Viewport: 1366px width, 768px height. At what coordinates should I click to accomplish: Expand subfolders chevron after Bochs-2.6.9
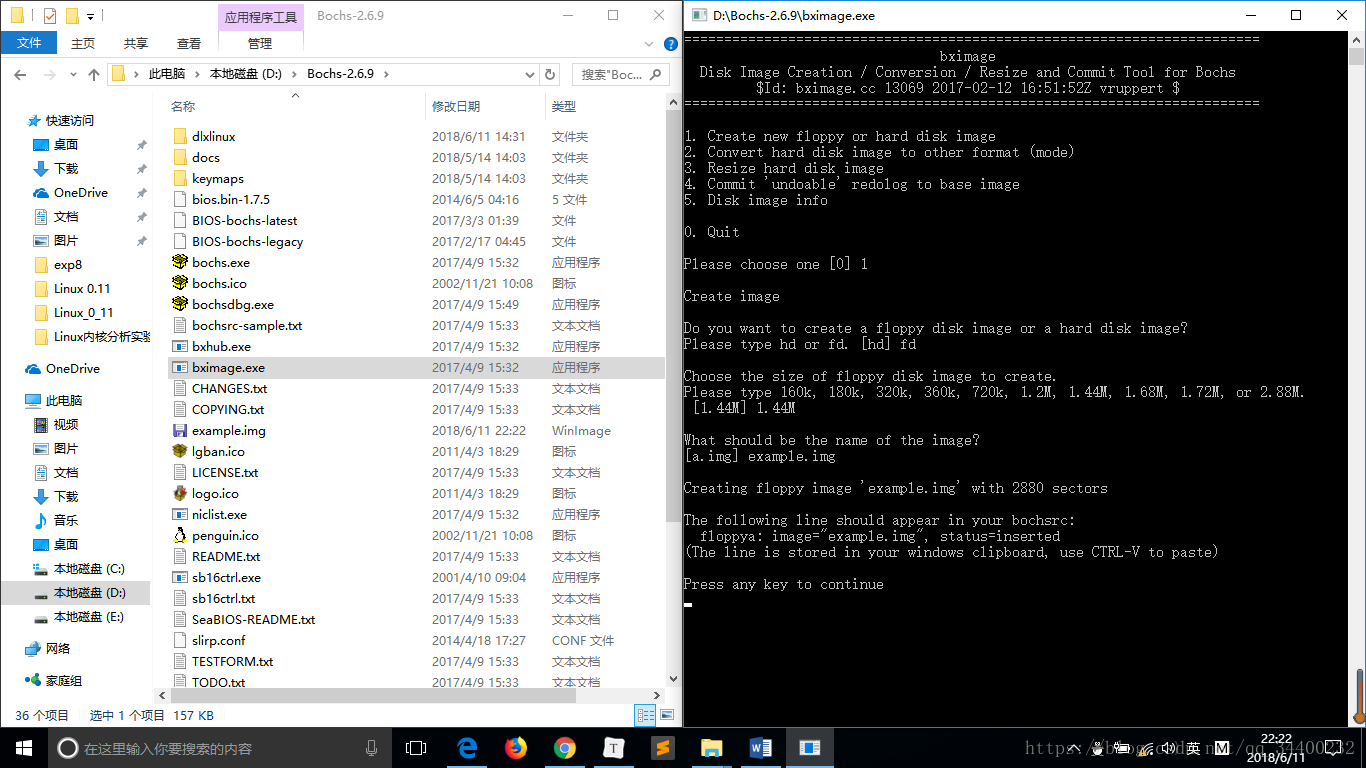pyautogui.click(x=386, y=74)
